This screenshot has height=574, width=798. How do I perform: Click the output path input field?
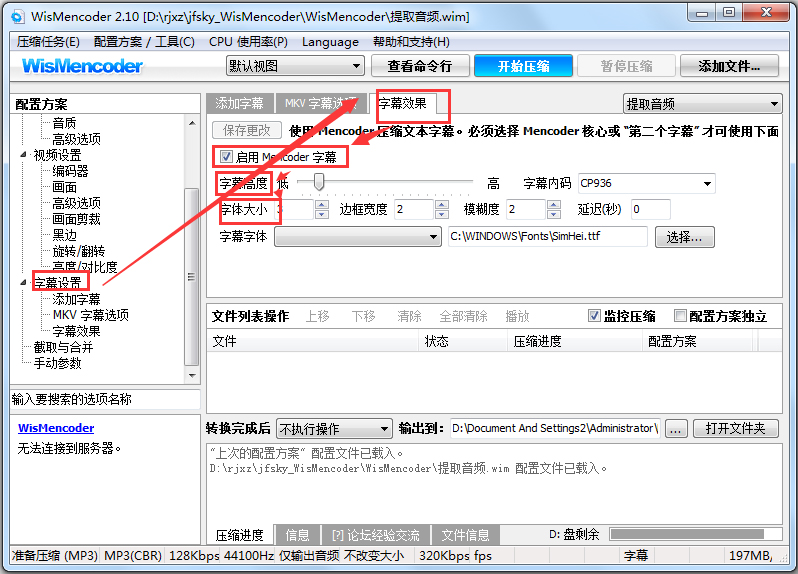coord(555,428)
